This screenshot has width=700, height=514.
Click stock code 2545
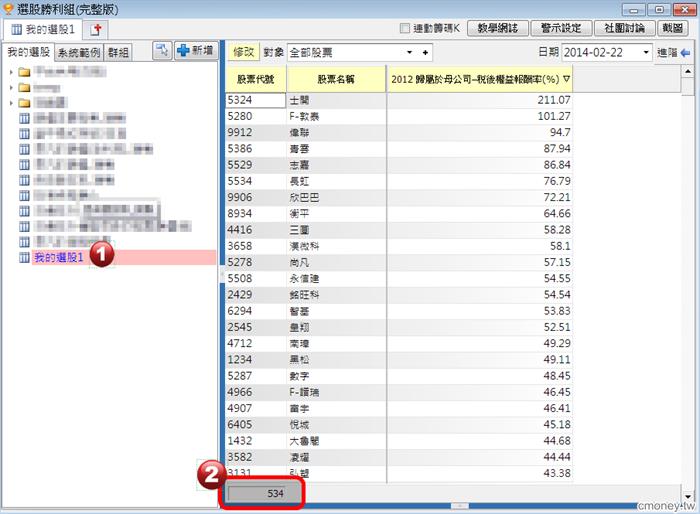(x=240, y=327)
